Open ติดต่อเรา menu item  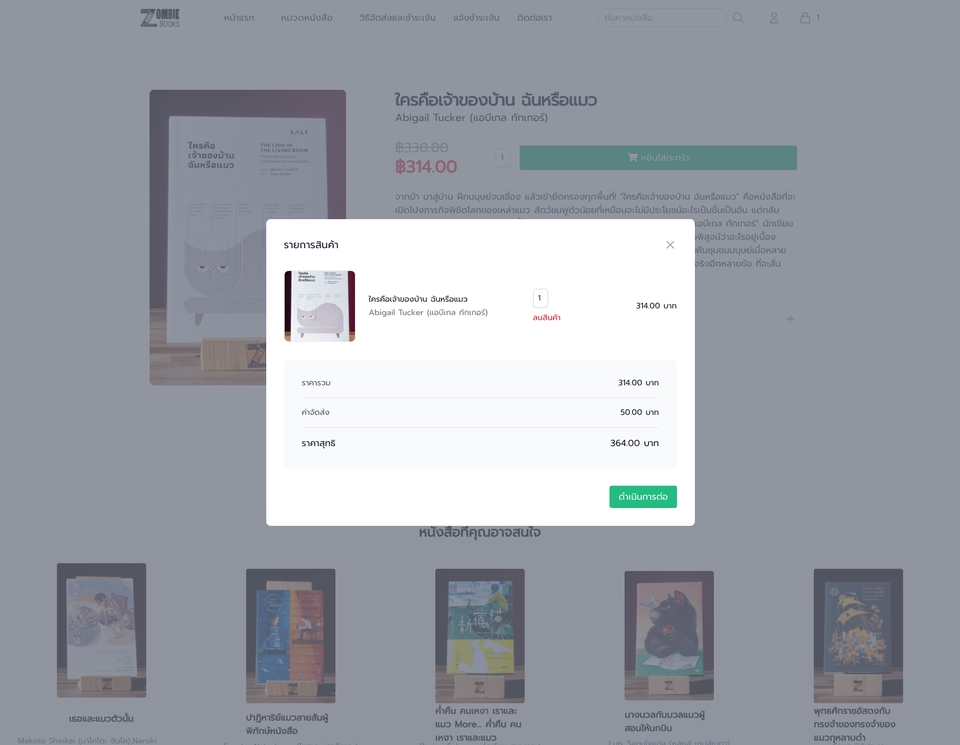coord(534,18)
